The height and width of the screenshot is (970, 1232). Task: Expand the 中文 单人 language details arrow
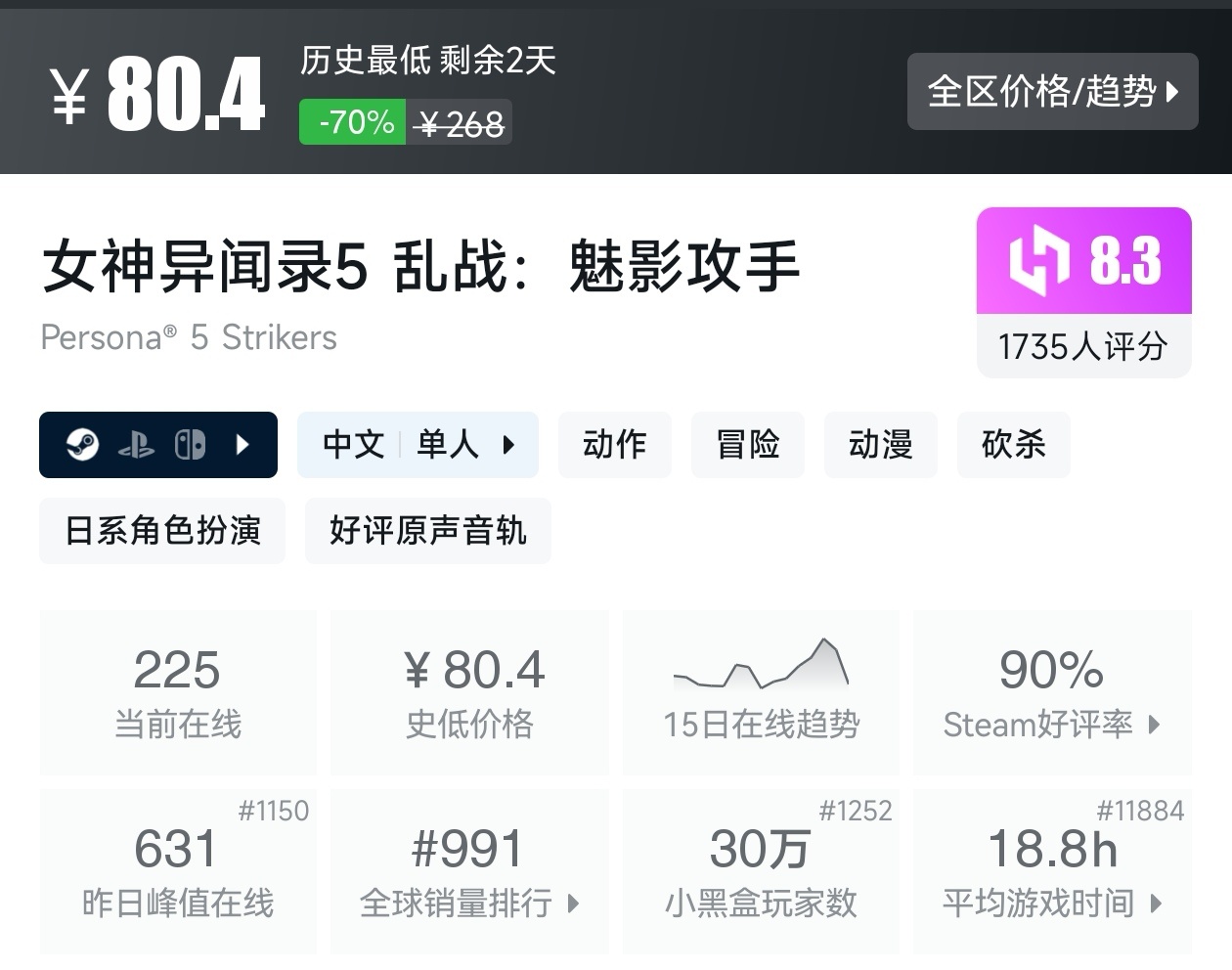click(x=508, y=445)
